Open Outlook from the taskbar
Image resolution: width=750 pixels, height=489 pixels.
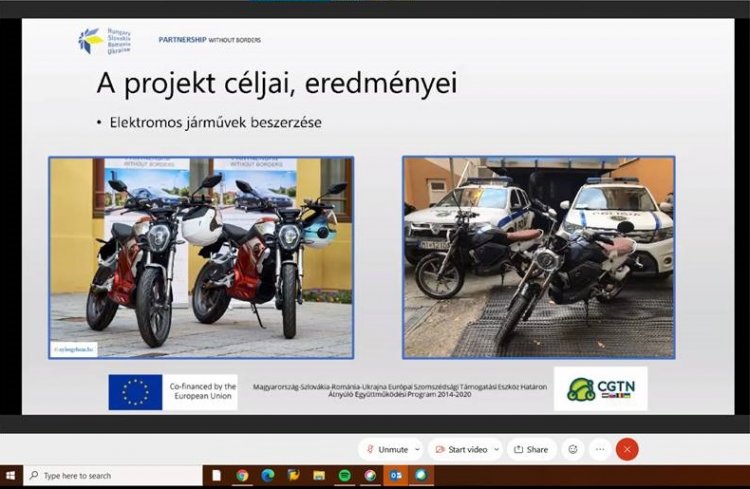click(x=395, y=476)
